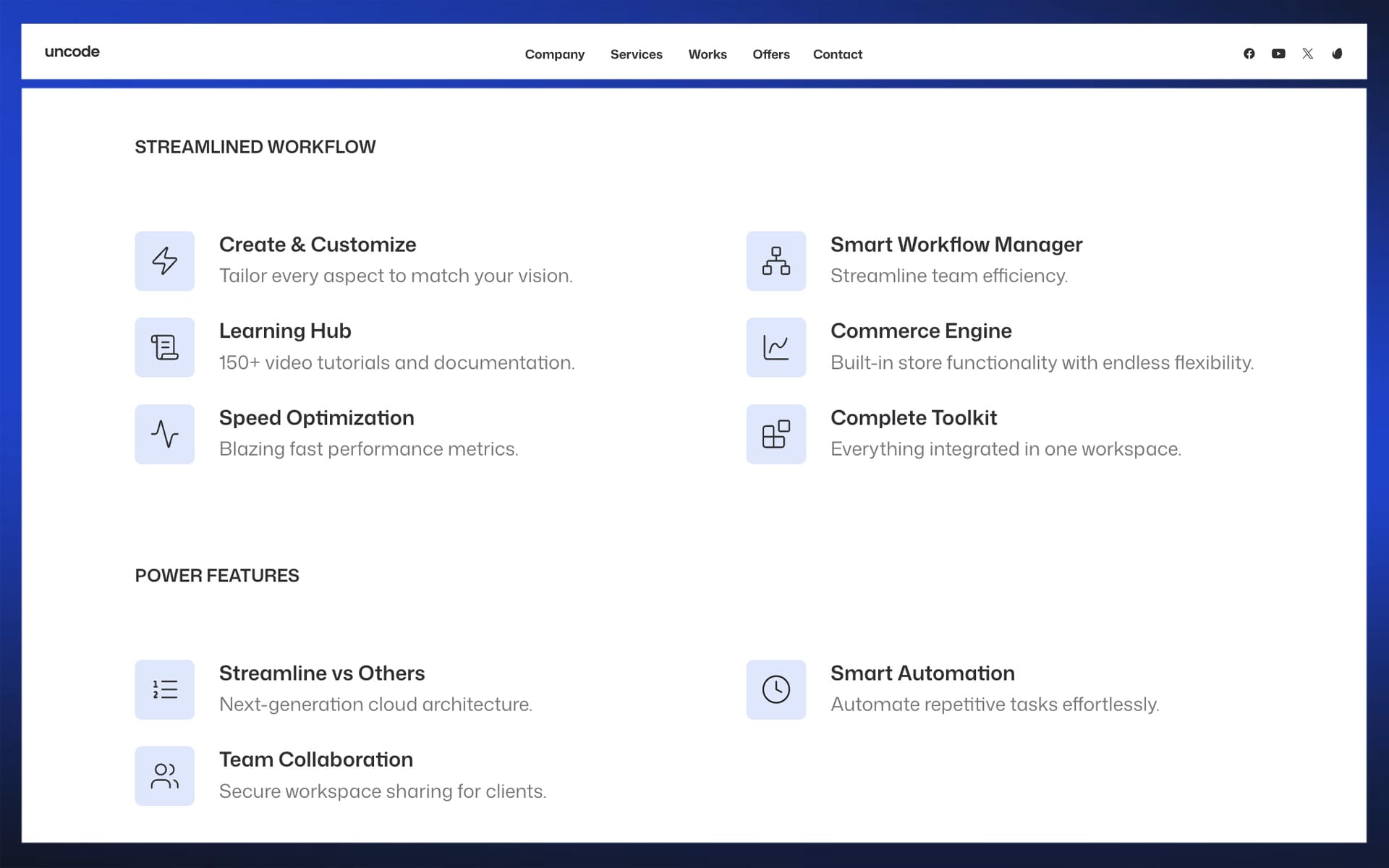Open the YouTube icon in header
The width and height of the screenshot is (1389, 868).
pyautogui.click(x=1278, y=54)
